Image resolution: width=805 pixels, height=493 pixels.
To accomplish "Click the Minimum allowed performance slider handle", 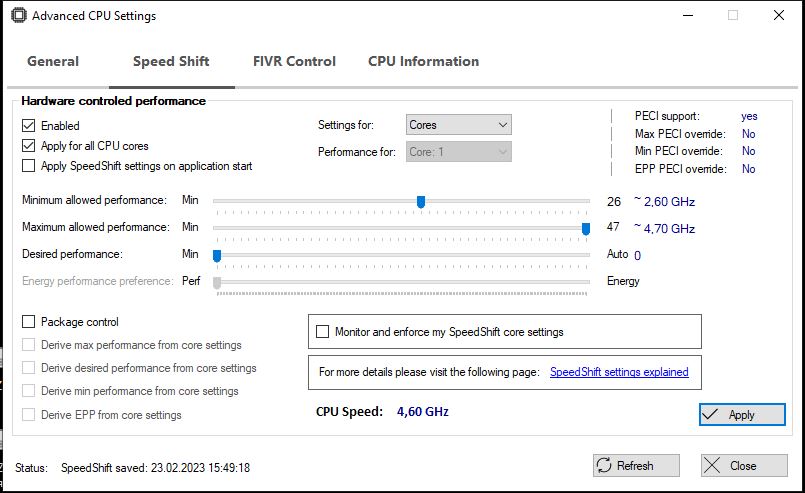I will tap(421, 202).
